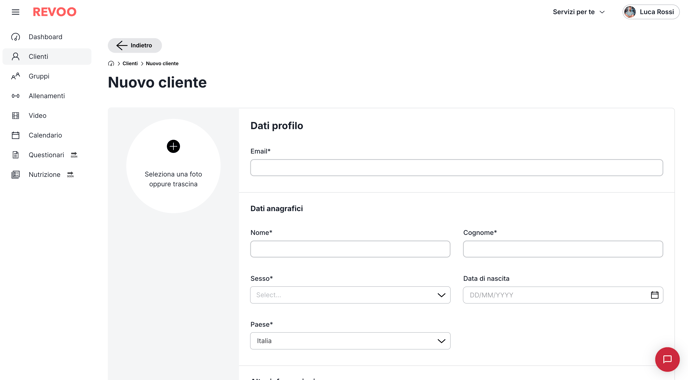Click the Nutrizione book icon
Image resolution: width=688 pixels, height=380 pixels.
click(15, 175)
